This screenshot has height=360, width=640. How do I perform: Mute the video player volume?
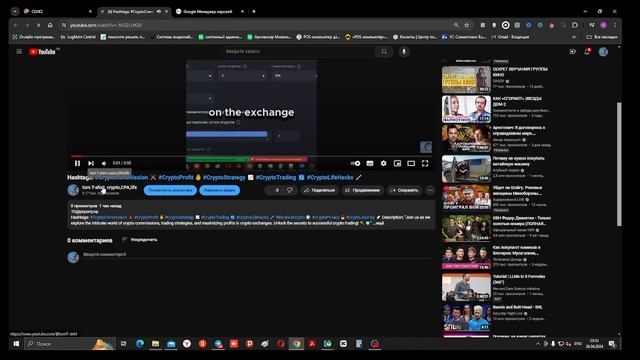coord(104,163)
